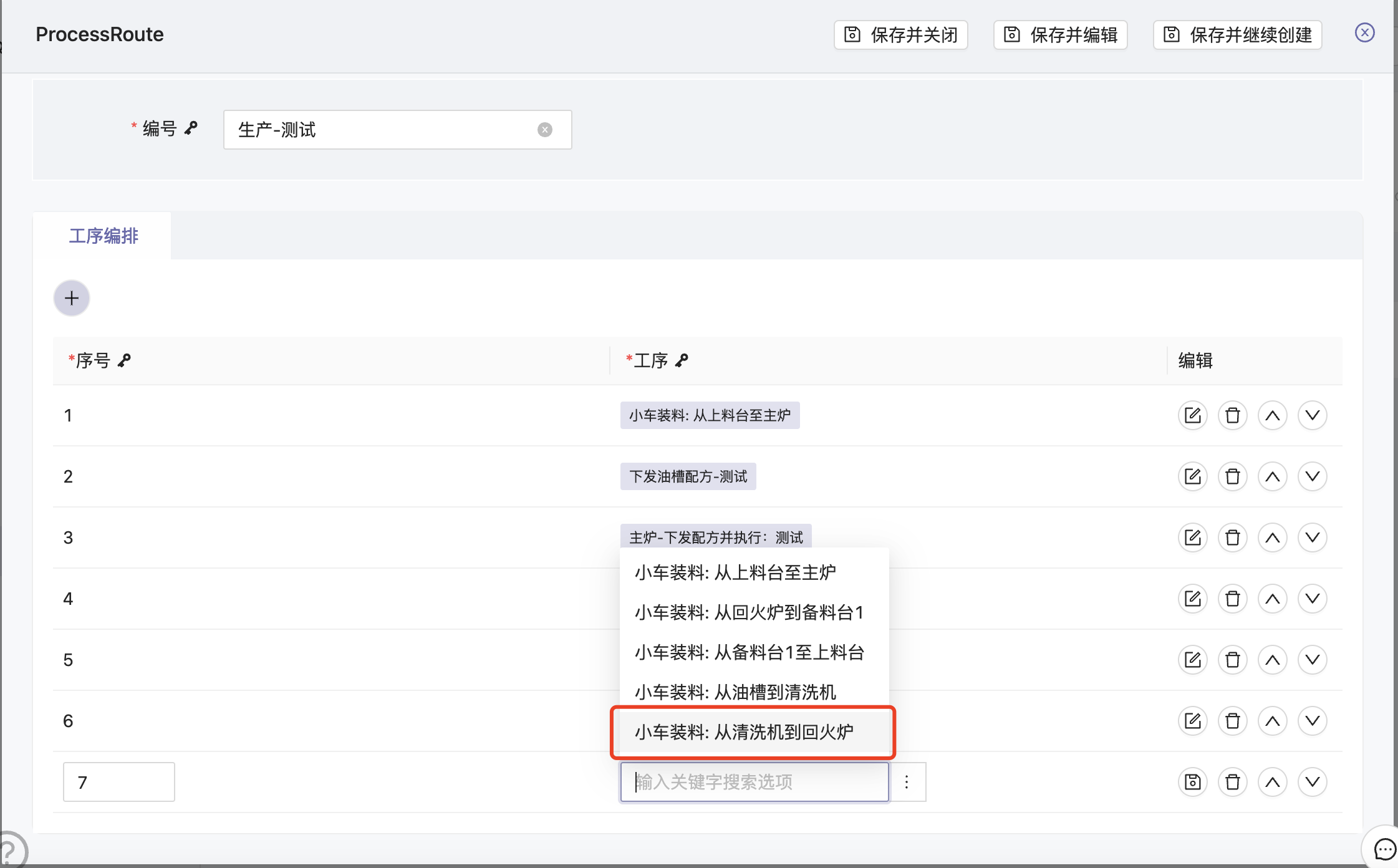Open the chat bubble icon at bottom right

point(1384,849)
